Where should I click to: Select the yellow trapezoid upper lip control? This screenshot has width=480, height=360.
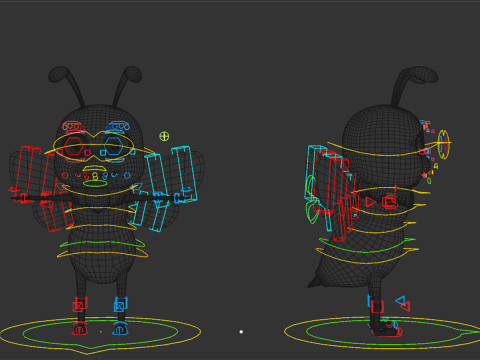coord(94,169)
